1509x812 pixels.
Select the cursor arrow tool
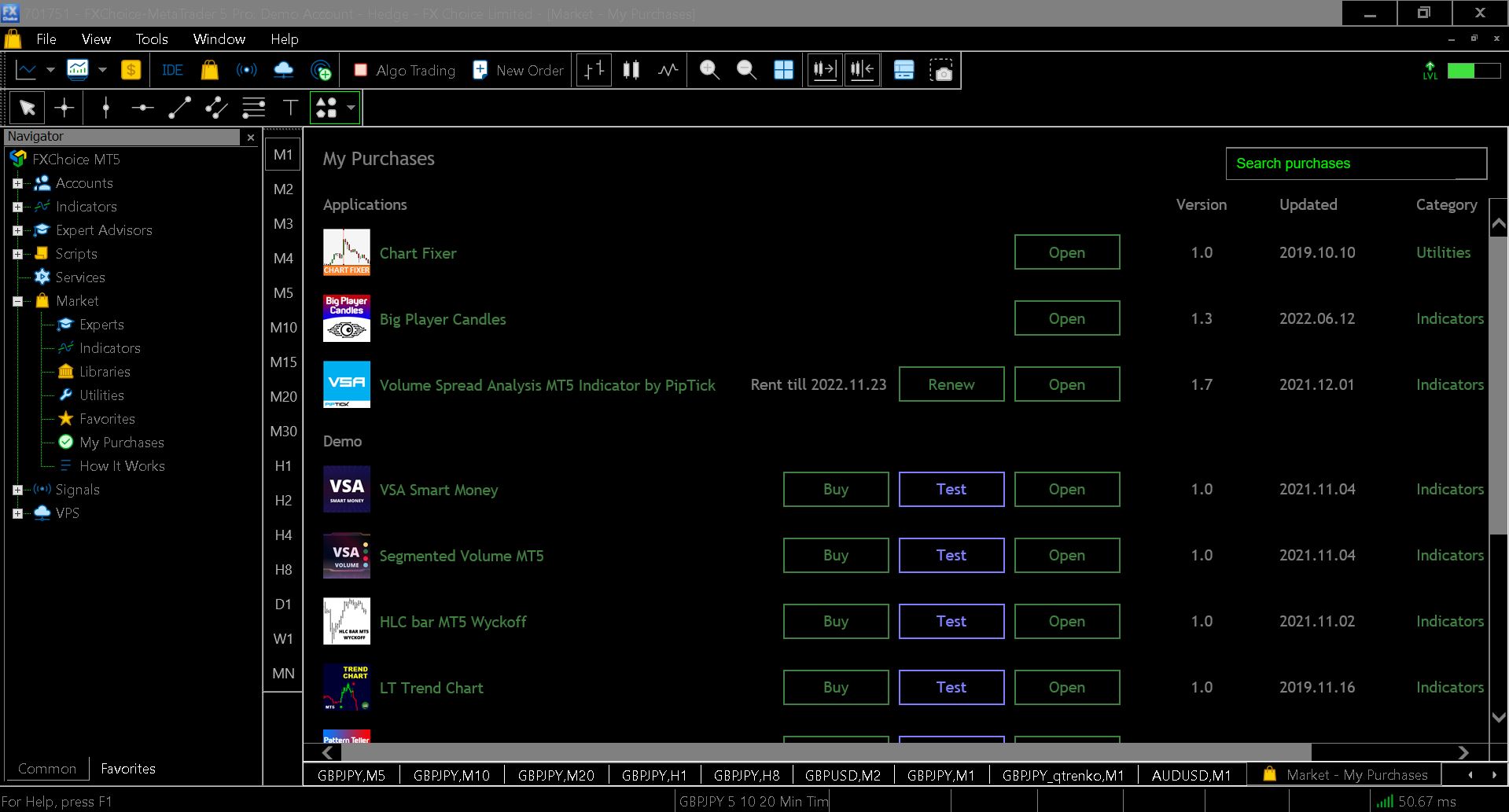pyautogui.click(x=28, y=108)
